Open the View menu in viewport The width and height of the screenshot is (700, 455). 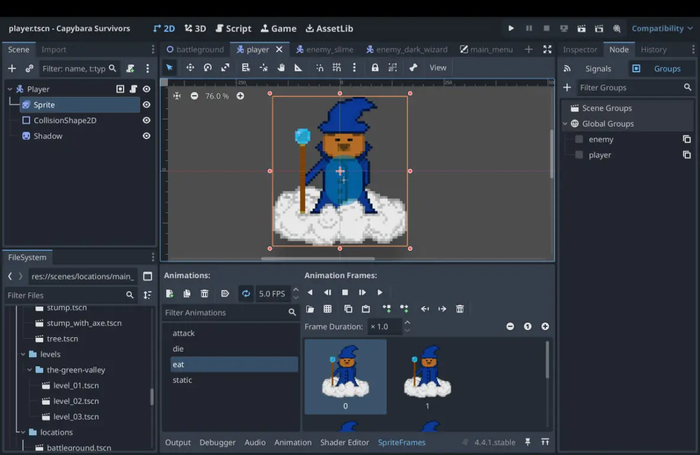click(438, 67)
